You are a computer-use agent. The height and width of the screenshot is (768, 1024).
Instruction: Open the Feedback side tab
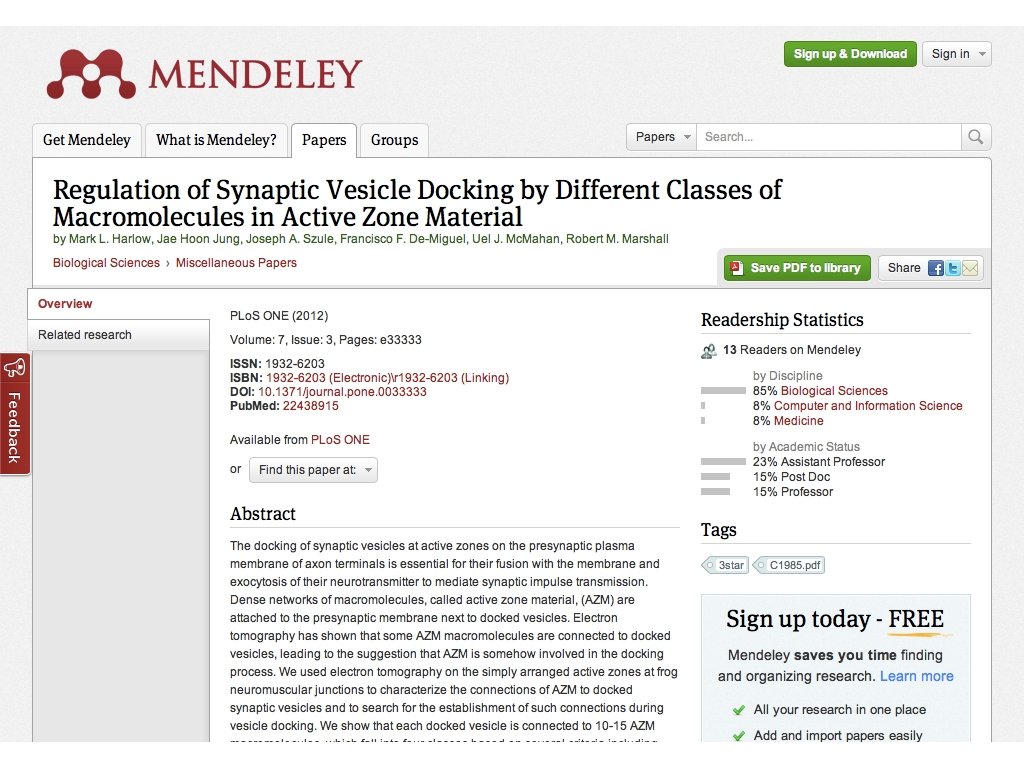14,413
